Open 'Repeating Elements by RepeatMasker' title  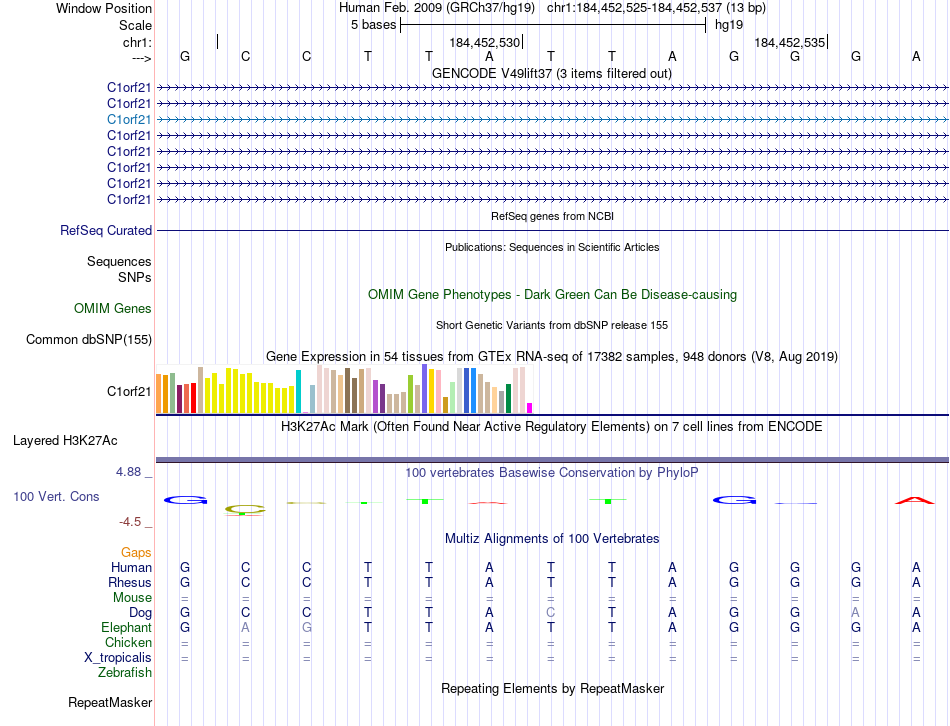coord(552,688)
